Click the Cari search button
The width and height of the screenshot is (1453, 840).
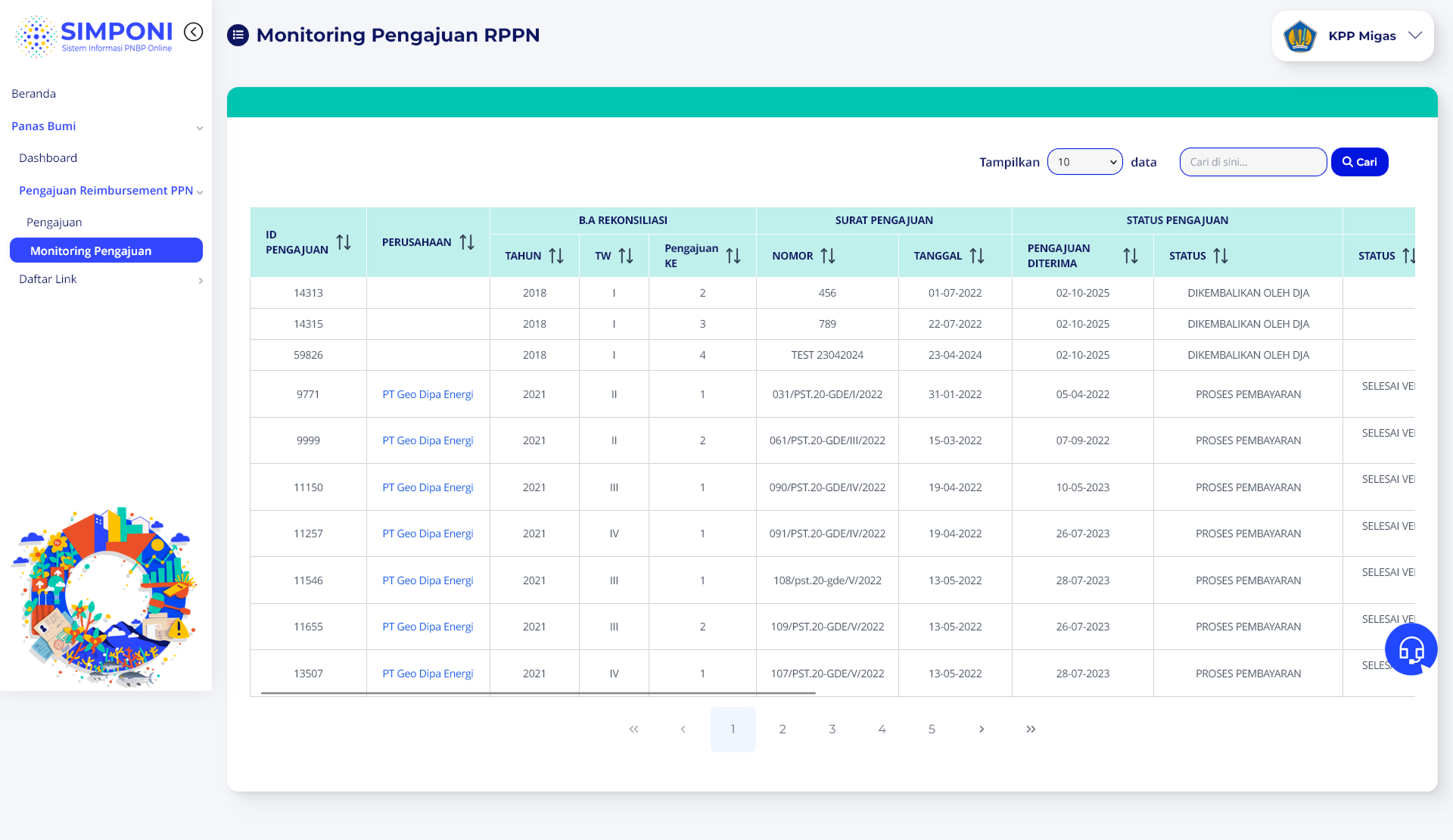point(1359,162)
